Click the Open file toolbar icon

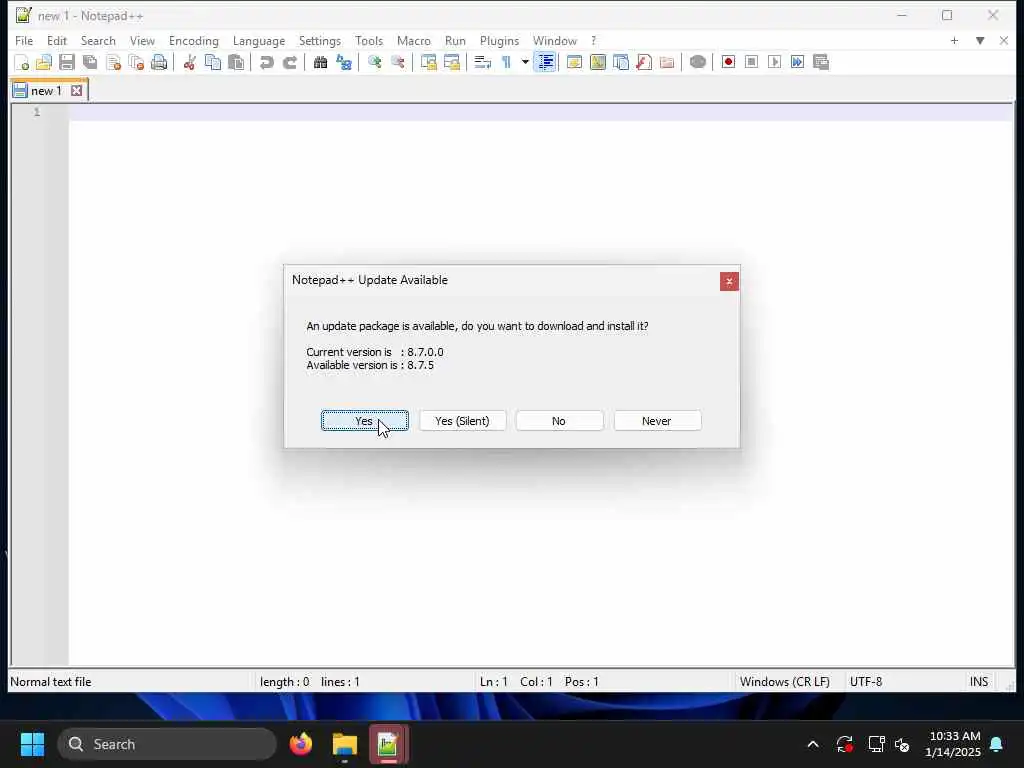pos(44,62)
